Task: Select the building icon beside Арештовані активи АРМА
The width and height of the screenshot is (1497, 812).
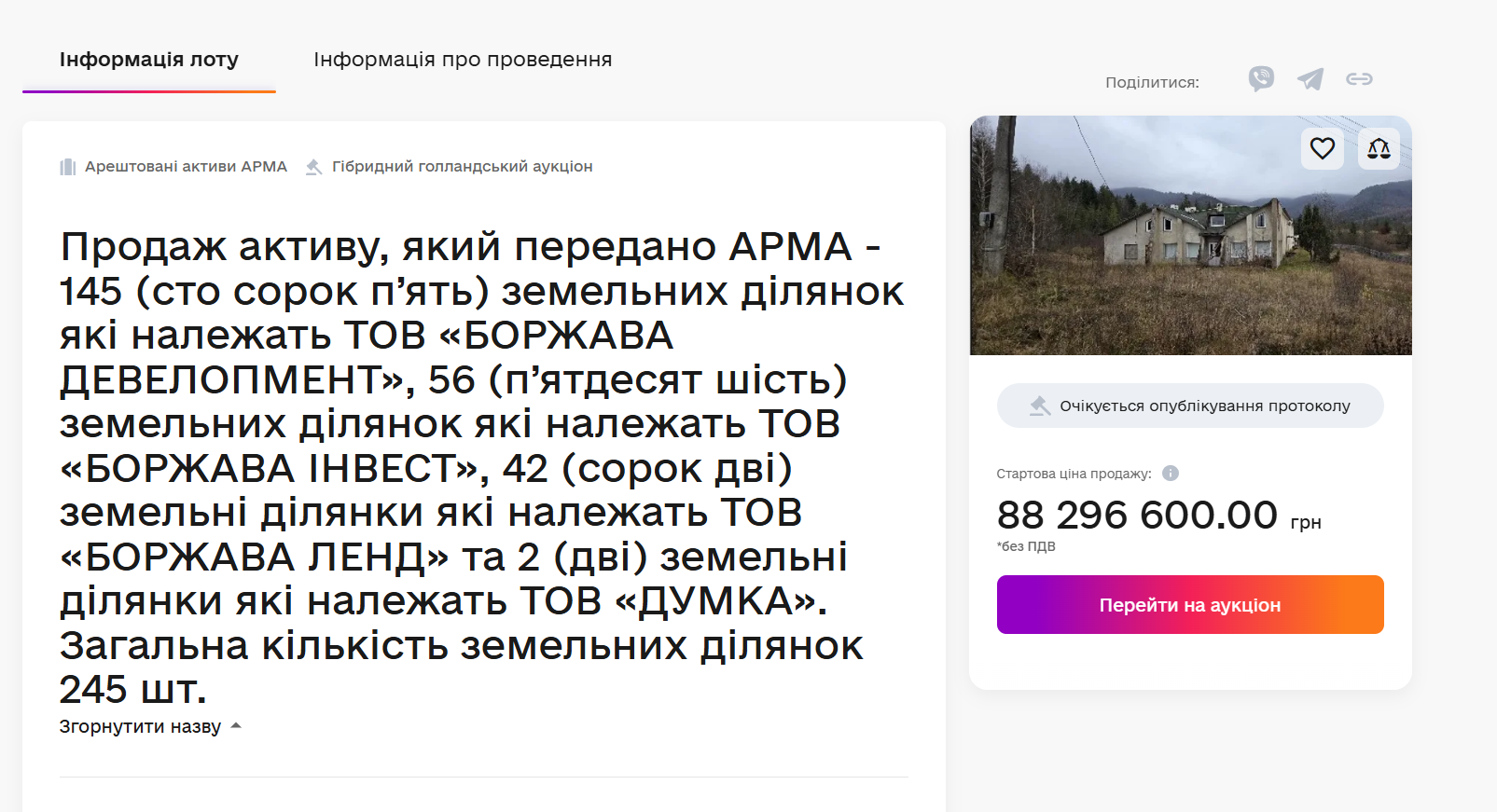Action: pyautogui.click(x=66, y=166)
